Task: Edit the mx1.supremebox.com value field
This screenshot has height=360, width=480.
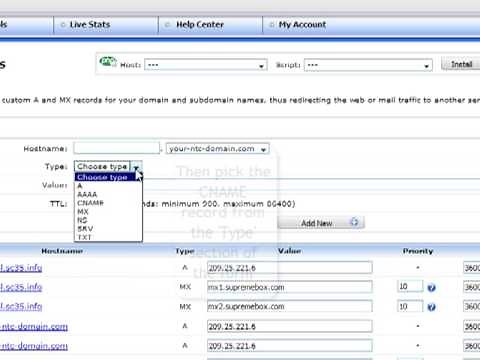Action: [289, 287]
